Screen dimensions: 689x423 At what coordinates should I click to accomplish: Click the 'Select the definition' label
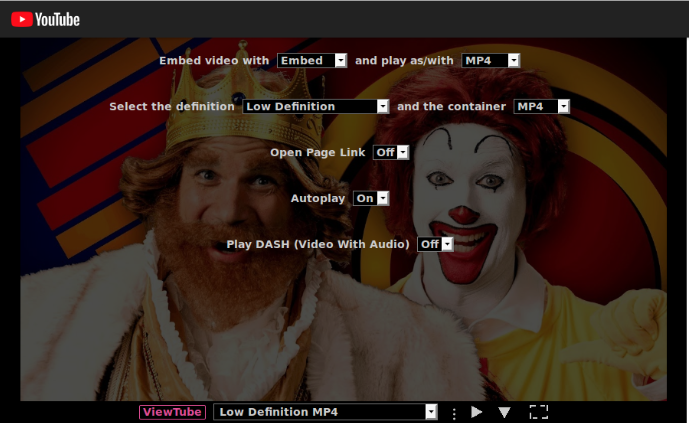172,106
